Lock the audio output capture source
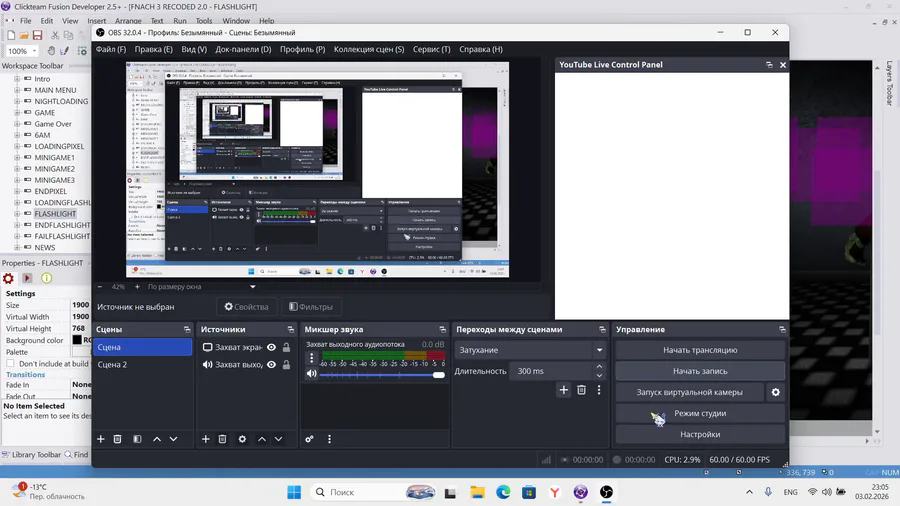Image resolution: width=900 pixels, height=506 pixels. (286, 364)
